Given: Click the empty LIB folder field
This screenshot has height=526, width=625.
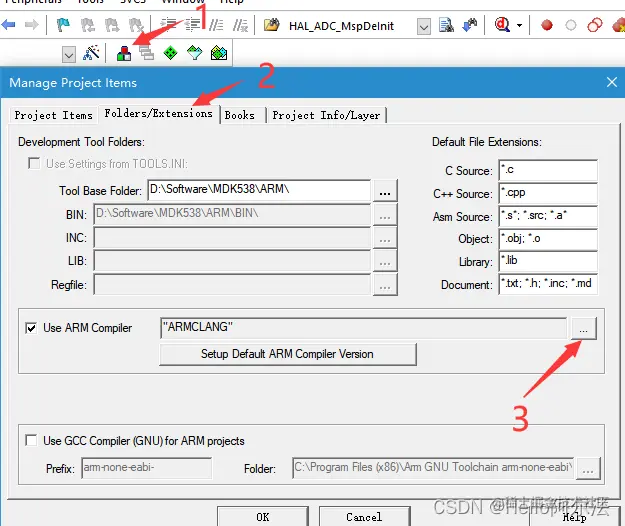Looking at the screenshot, I should coord(232,261).
